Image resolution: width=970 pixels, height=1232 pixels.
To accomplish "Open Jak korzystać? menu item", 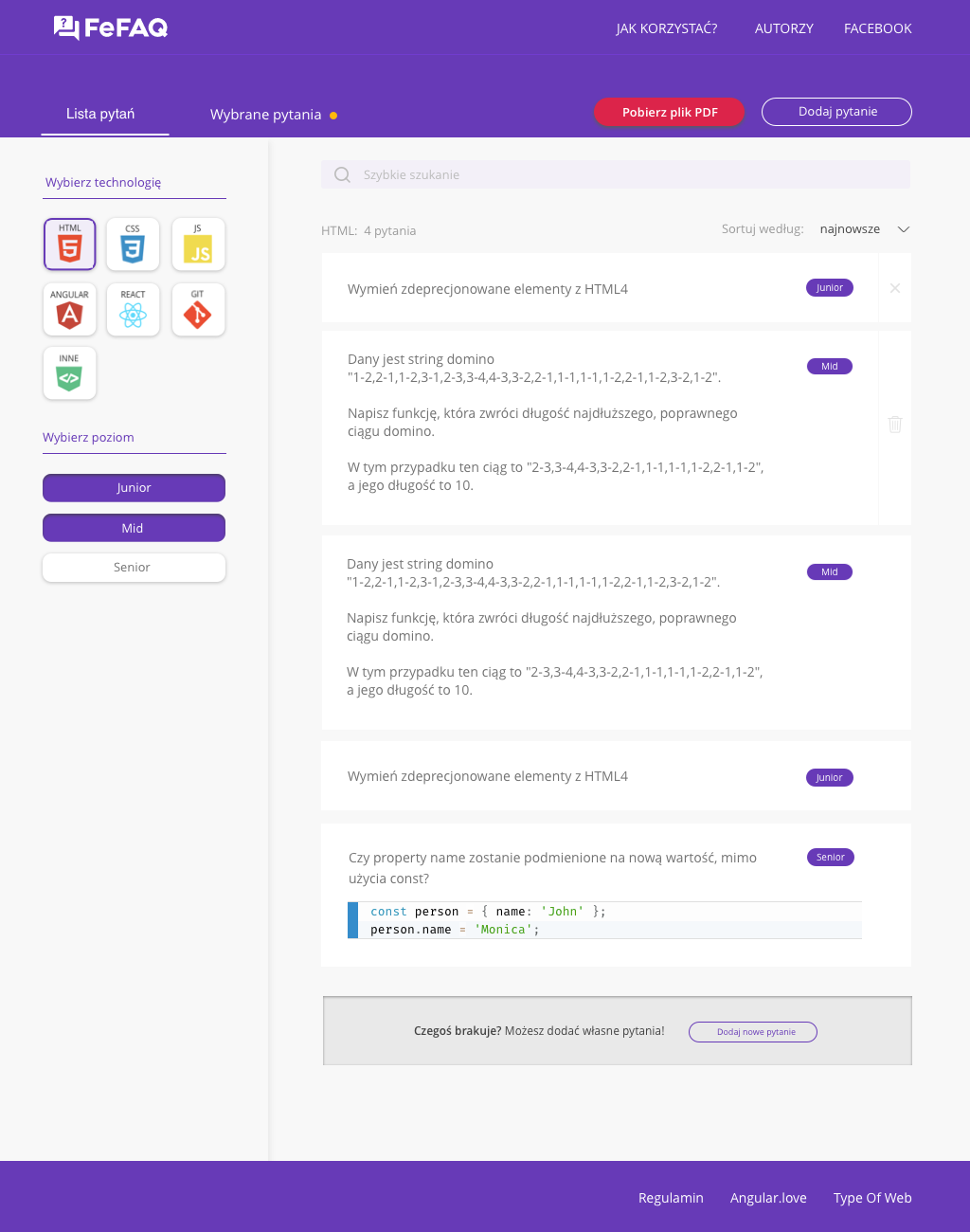I will tap(666, 28).
